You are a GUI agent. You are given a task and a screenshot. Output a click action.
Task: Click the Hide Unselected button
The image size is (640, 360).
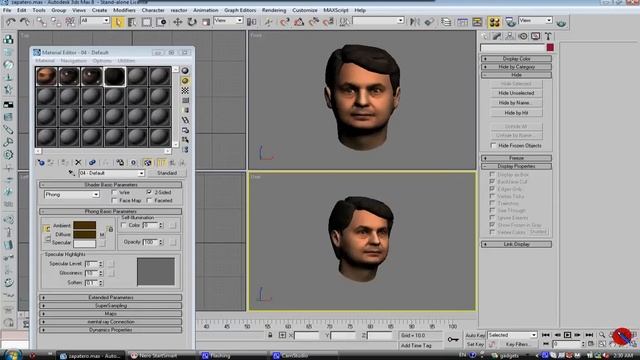[516, 93]
